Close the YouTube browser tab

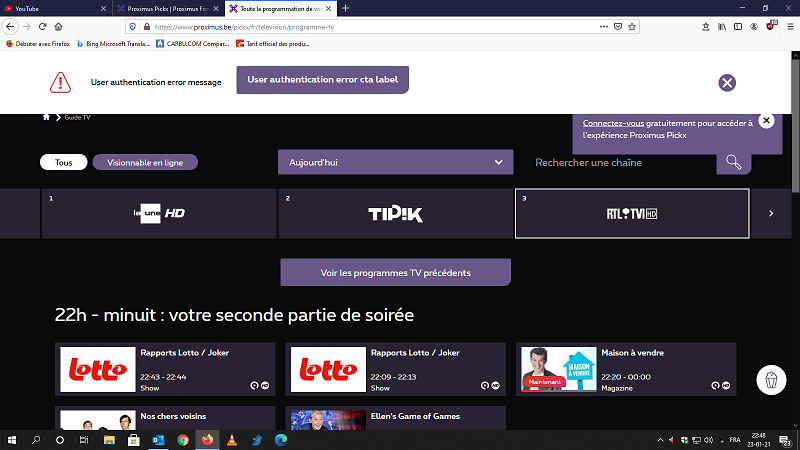[104, 8]
